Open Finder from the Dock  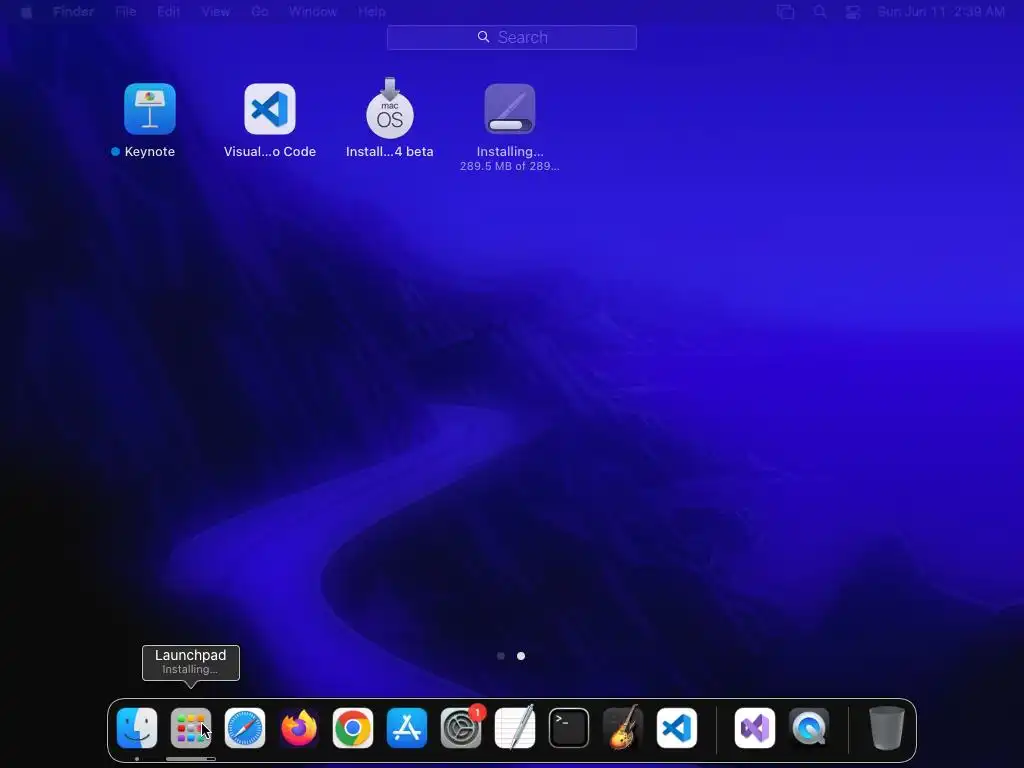(x=136, y=728)
